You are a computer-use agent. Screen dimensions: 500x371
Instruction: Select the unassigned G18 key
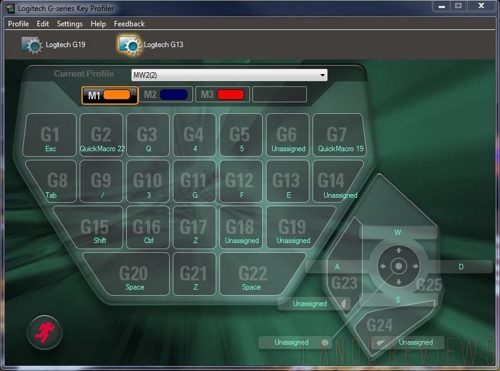coord(241,228)
